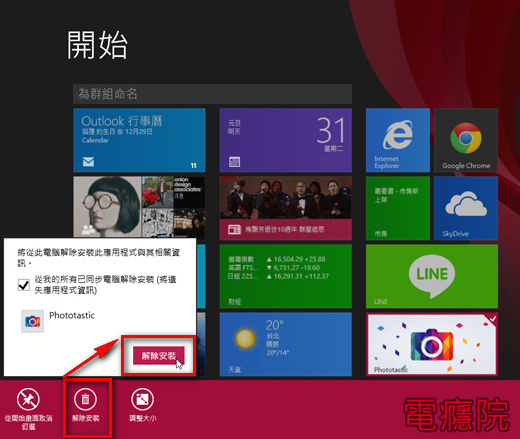Click the group name field 為群組命名
The width and height of the screenshot is (520, 439).
pos(212,94)
